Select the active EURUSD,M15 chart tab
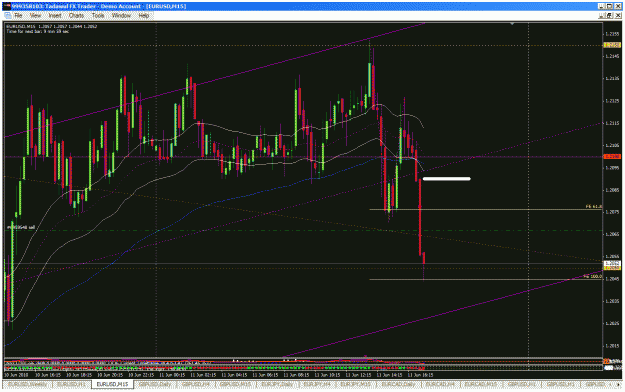625x392 pixels. pos(113,384)
